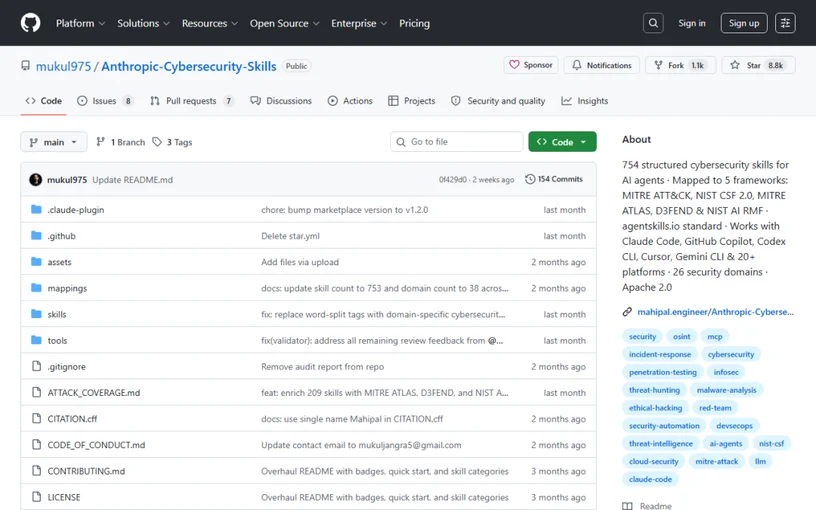Open the green Code dropdown button
The height and width of the screenshot is (510, 816).
[x=562, y=142]
